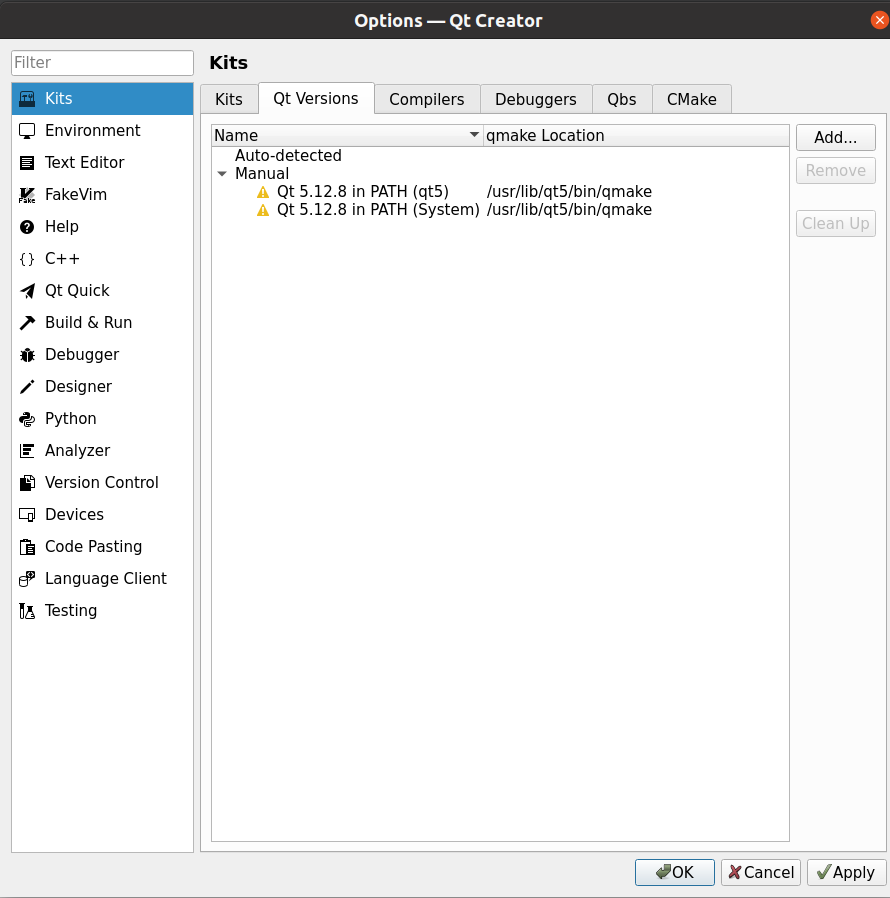Click the Name column sort arrow
Image resolution: width=890 pixels, height=898 pixels.
(x=474, y=135)
